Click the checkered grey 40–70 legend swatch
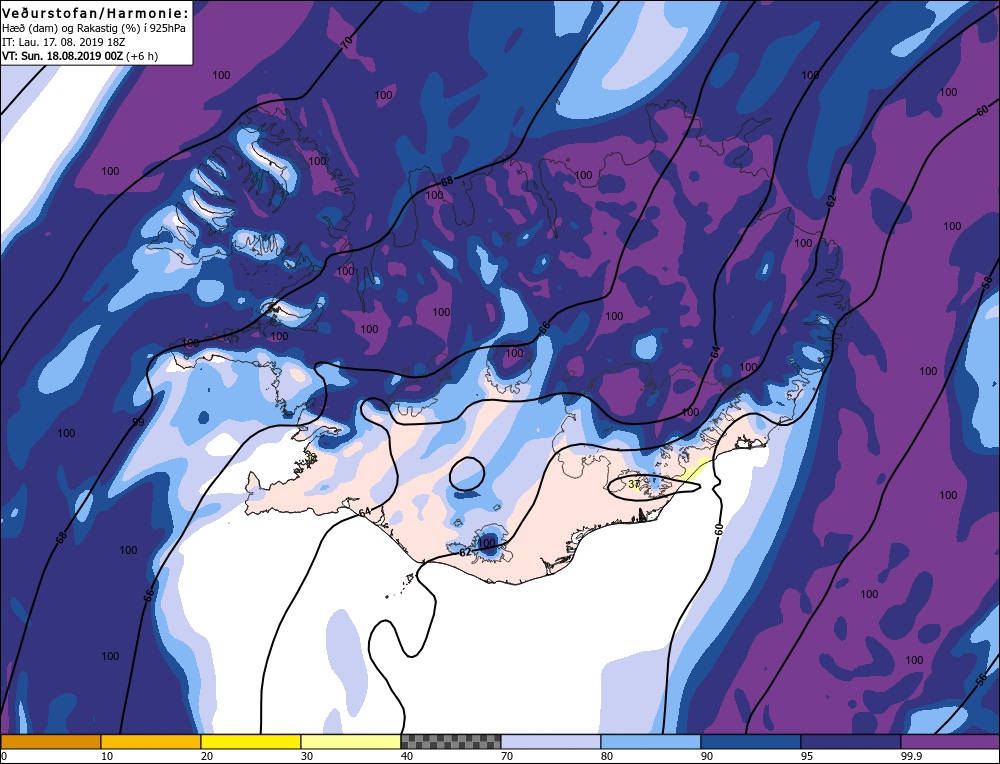The width and height of the screenshot is (1000, 764). click(451, 741)
